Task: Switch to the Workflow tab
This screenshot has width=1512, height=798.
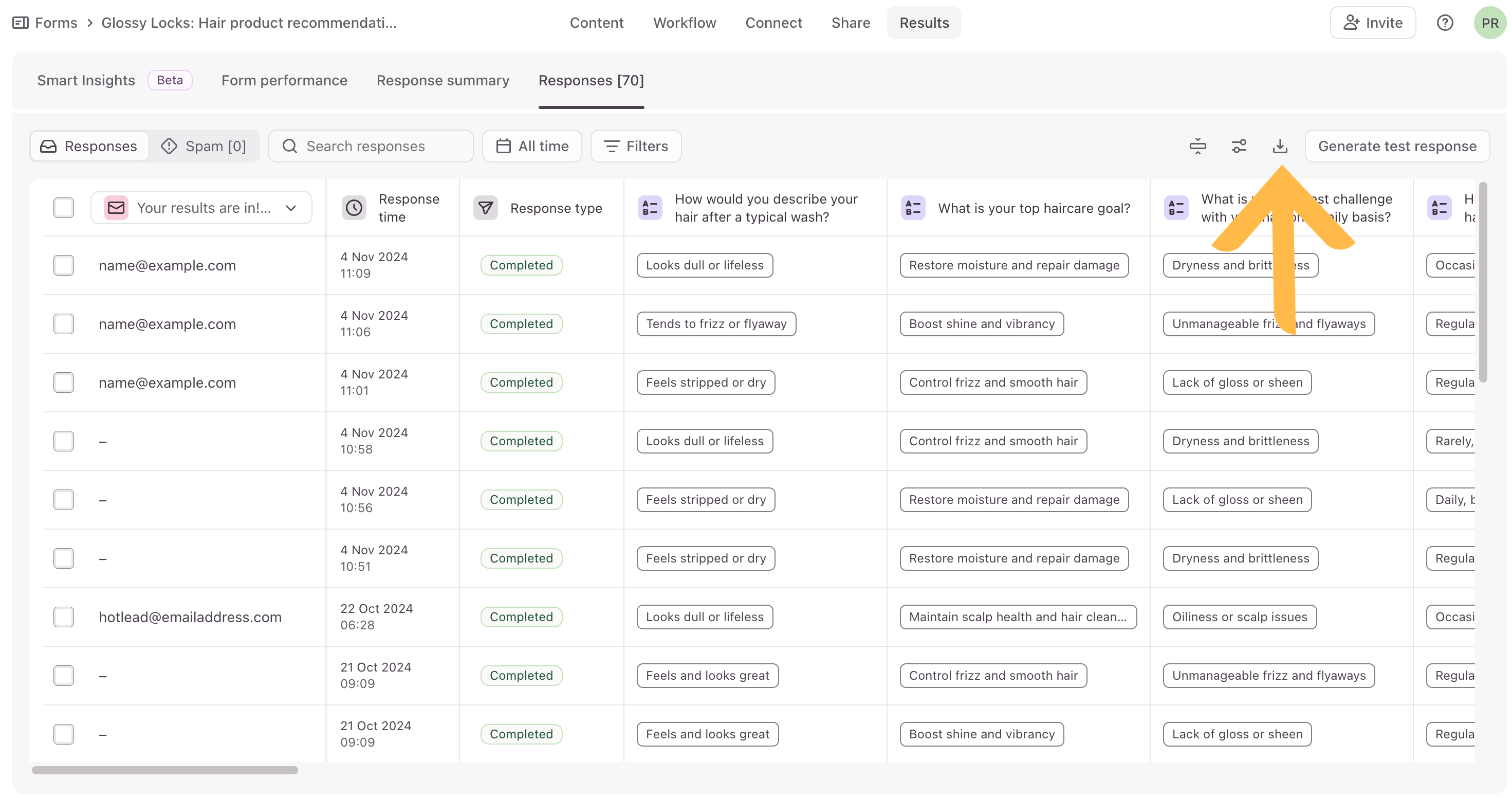Action: pyautogui.click(x=685, y=23)
